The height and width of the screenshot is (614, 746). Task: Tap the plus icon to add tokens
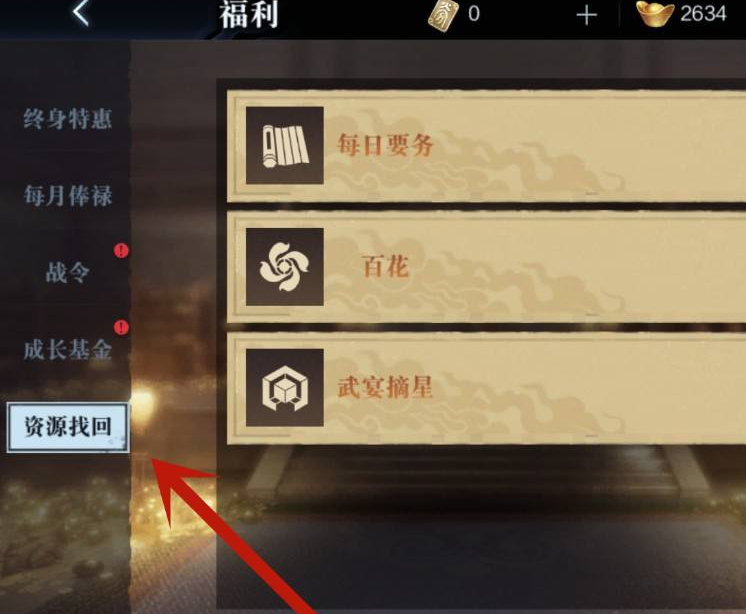pos(587,16)
